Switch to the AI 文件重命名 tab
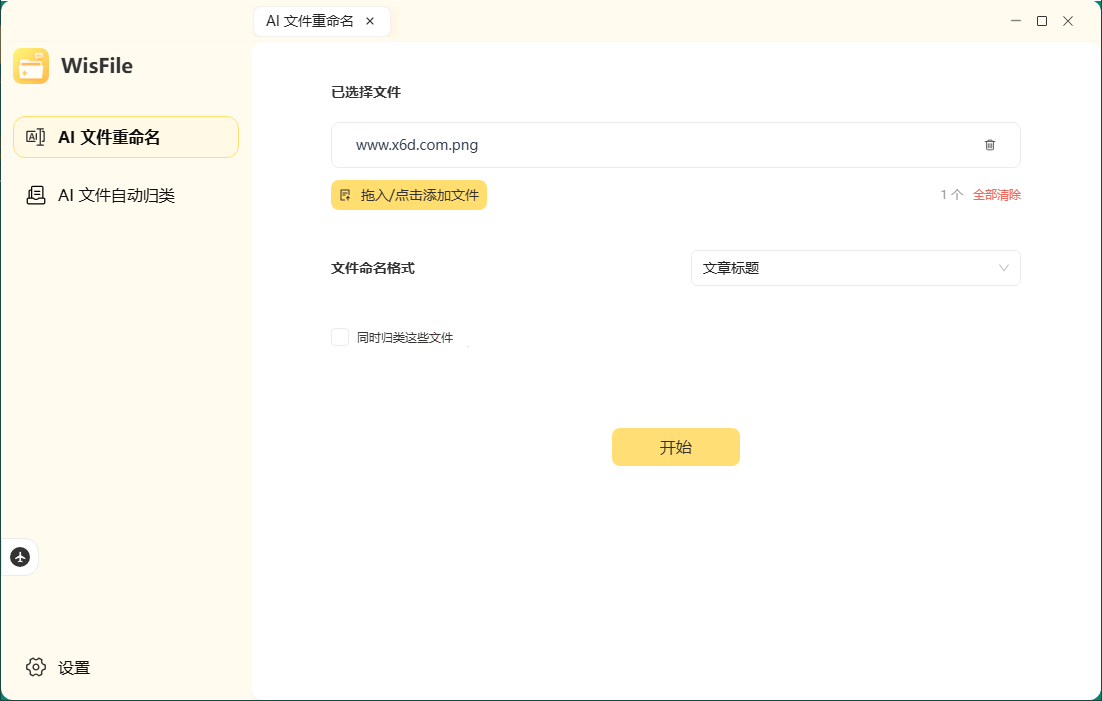Image resolution: width=1102 pixels, height=701 pixels. [310, 20]
